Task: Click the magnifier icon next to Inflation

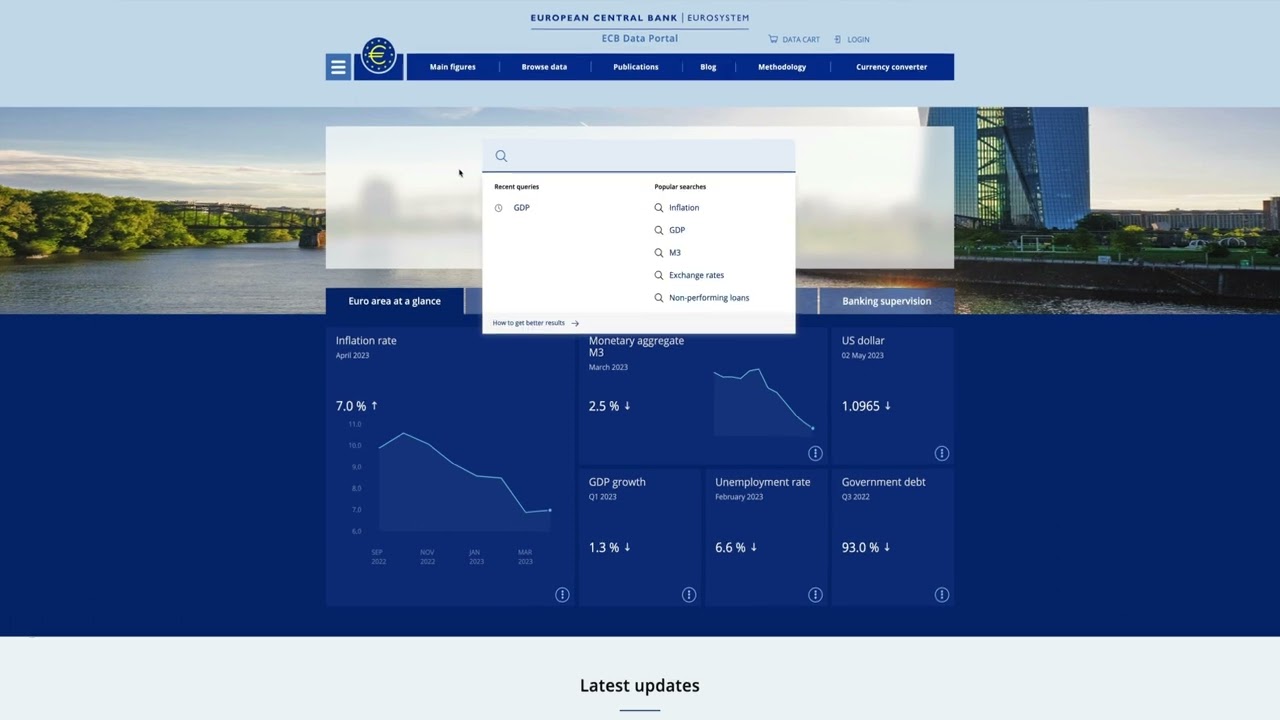Action: (659, 208)
